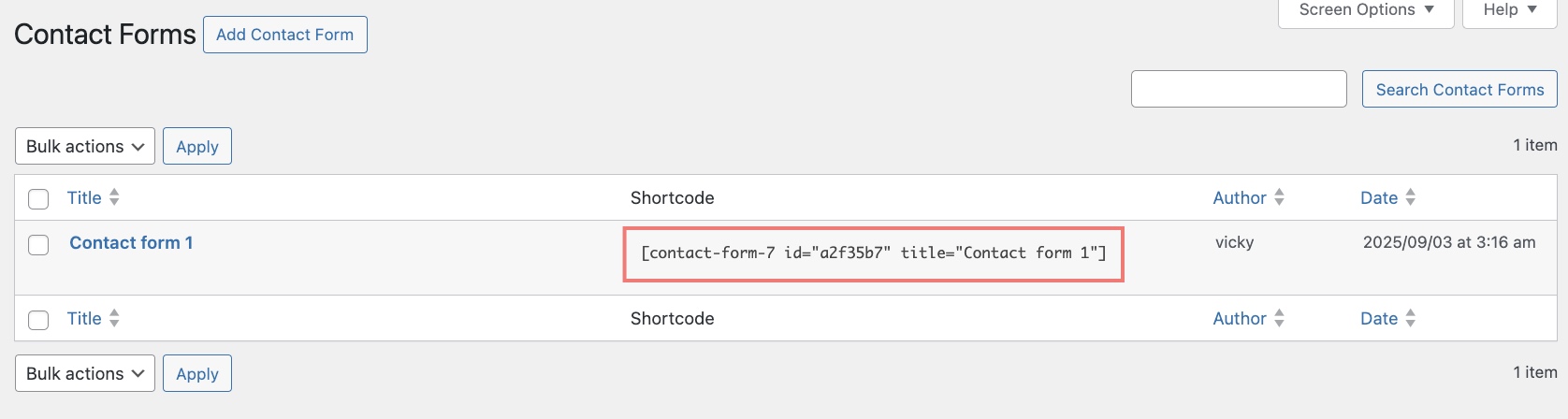Tick the select-all checkbox in table header
This screenshot has height=419, width=1568.
[38, 198]
